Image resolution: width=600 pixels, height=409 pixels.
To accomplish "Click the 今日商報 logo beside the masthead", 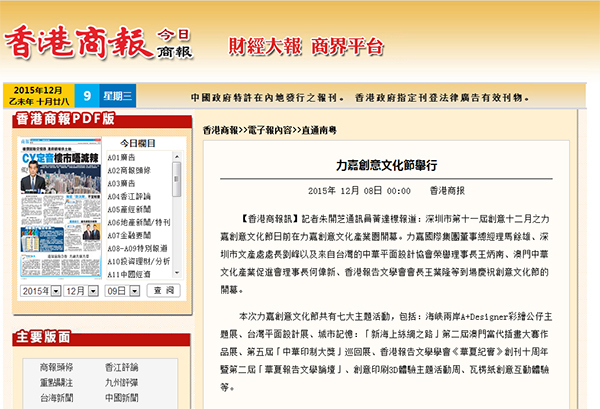I will [x=174, y=43].
